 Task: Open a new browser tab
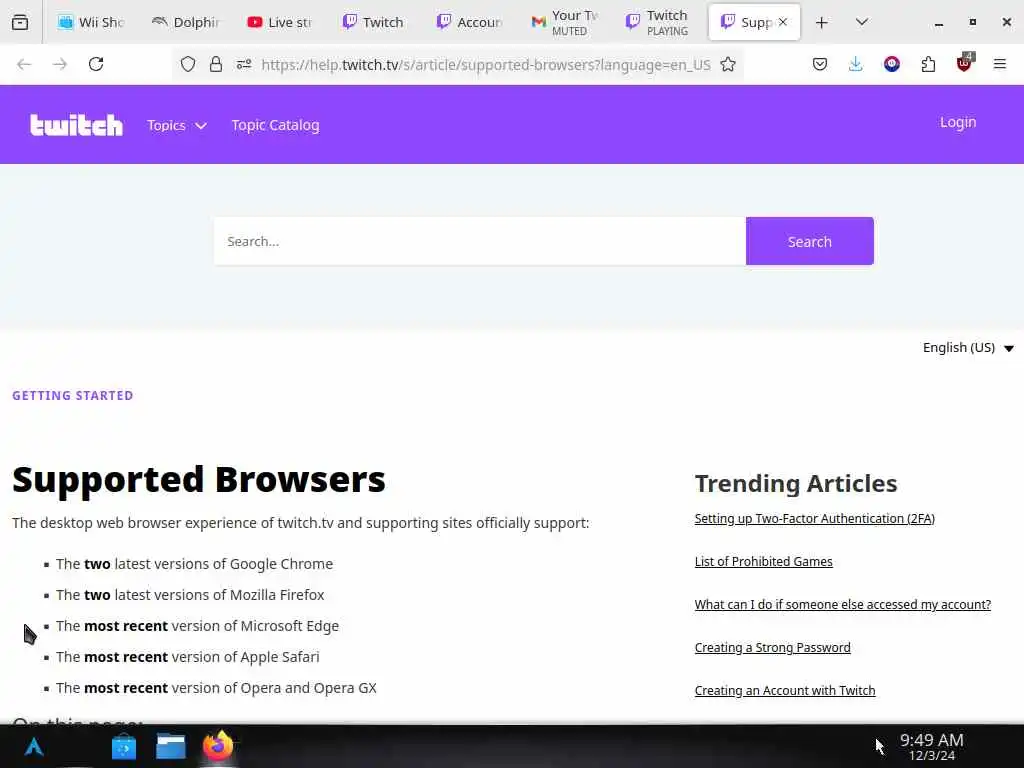tap(822, 22)
